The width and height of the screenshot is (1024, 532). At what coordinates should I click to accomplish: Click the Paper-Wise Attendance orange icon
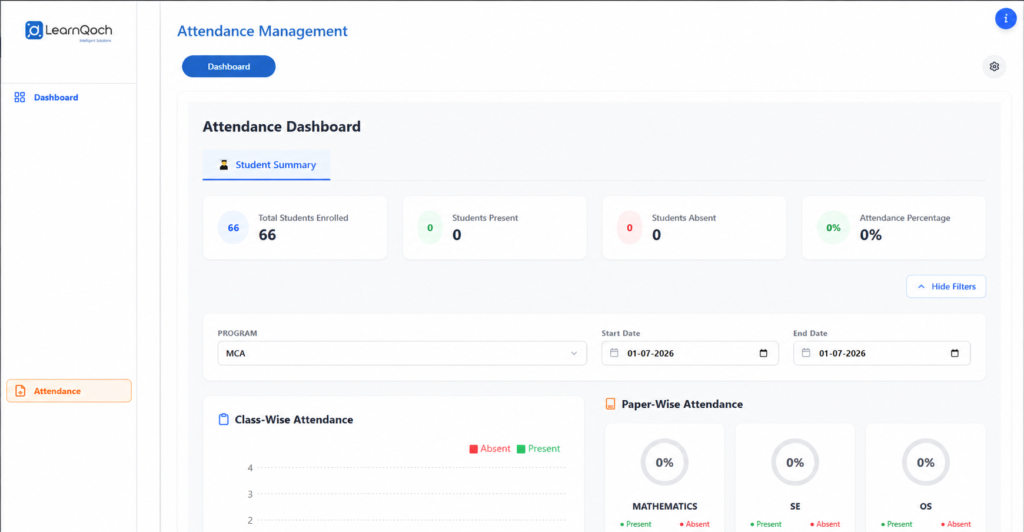pyautogui.click(x=610, y=404)
